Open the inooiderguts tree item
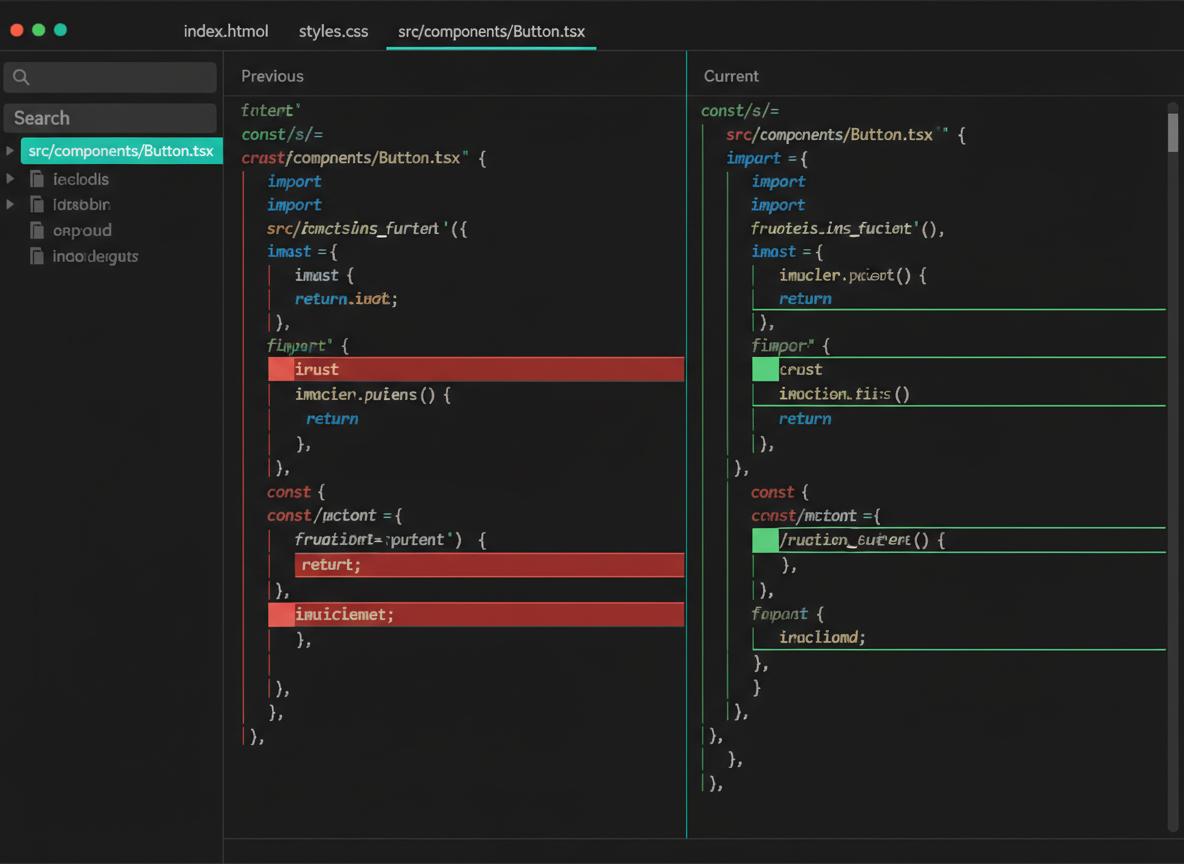This screenshot has width=1184, height=864. (95, 257)
